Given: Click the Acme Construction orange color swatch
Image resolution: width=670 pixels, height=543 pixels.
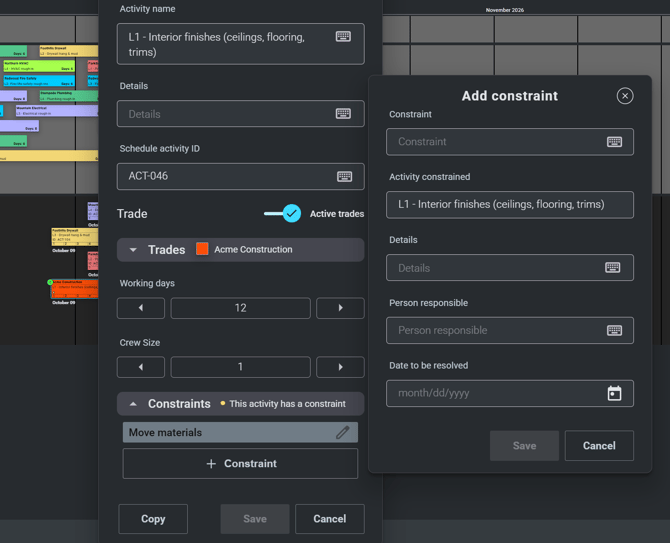Looking at the screenshot, I should (202, 249).
